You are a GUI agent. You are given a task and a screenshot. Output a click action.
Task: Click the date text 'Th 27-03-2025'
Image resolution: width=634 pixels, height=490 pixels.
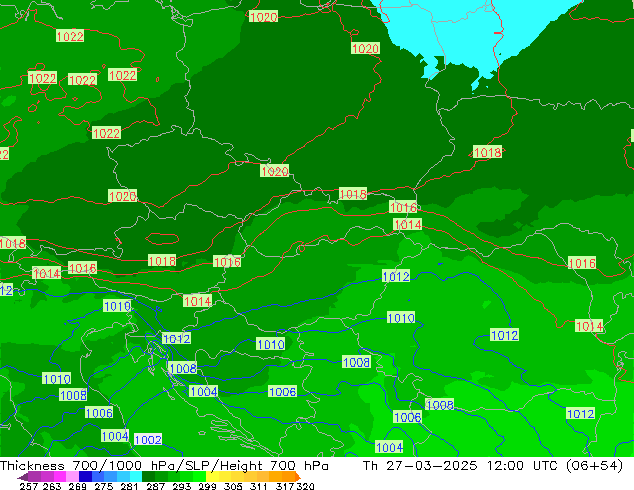pos(420,466)
